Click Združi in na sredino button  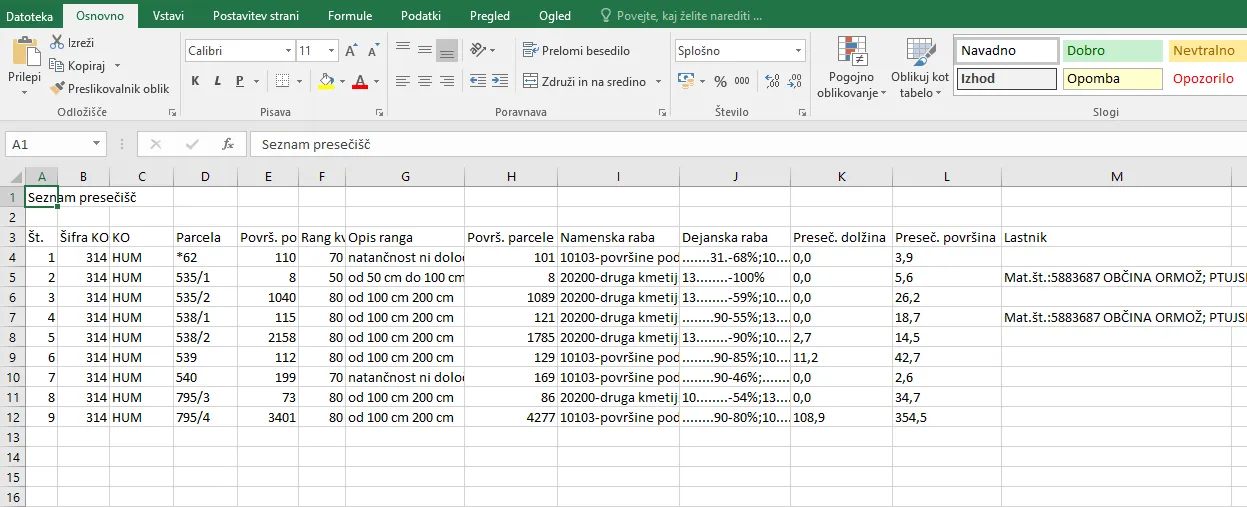pos(584,81)
